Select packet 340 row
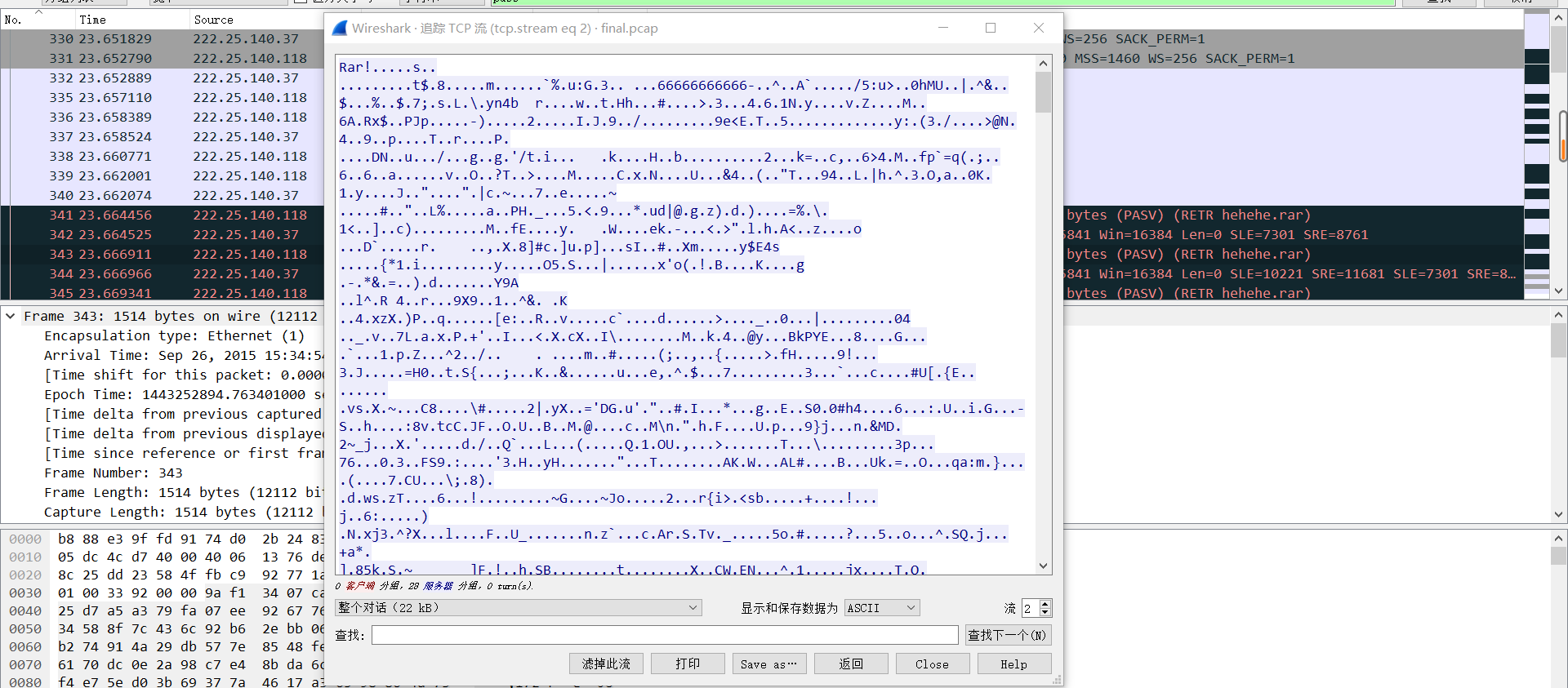1568x688 pixels. click(163, 195)
